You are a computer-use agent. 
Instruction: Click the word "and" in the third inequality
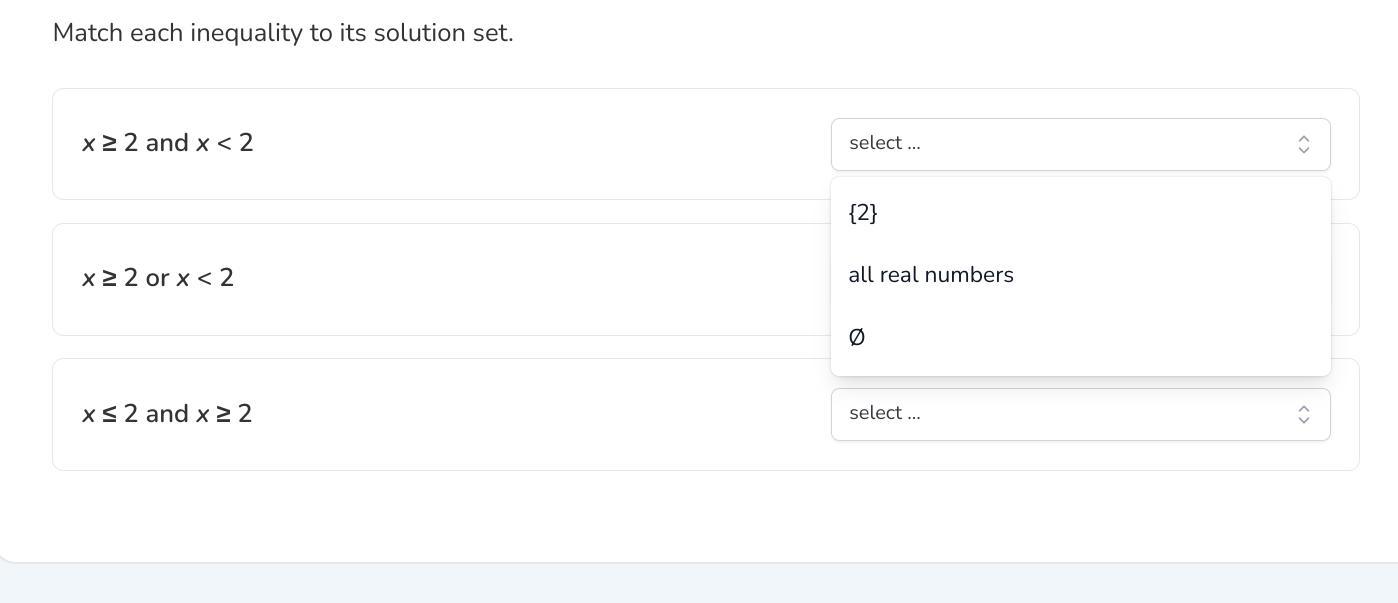pyautogui.click(x=167, y=414)
